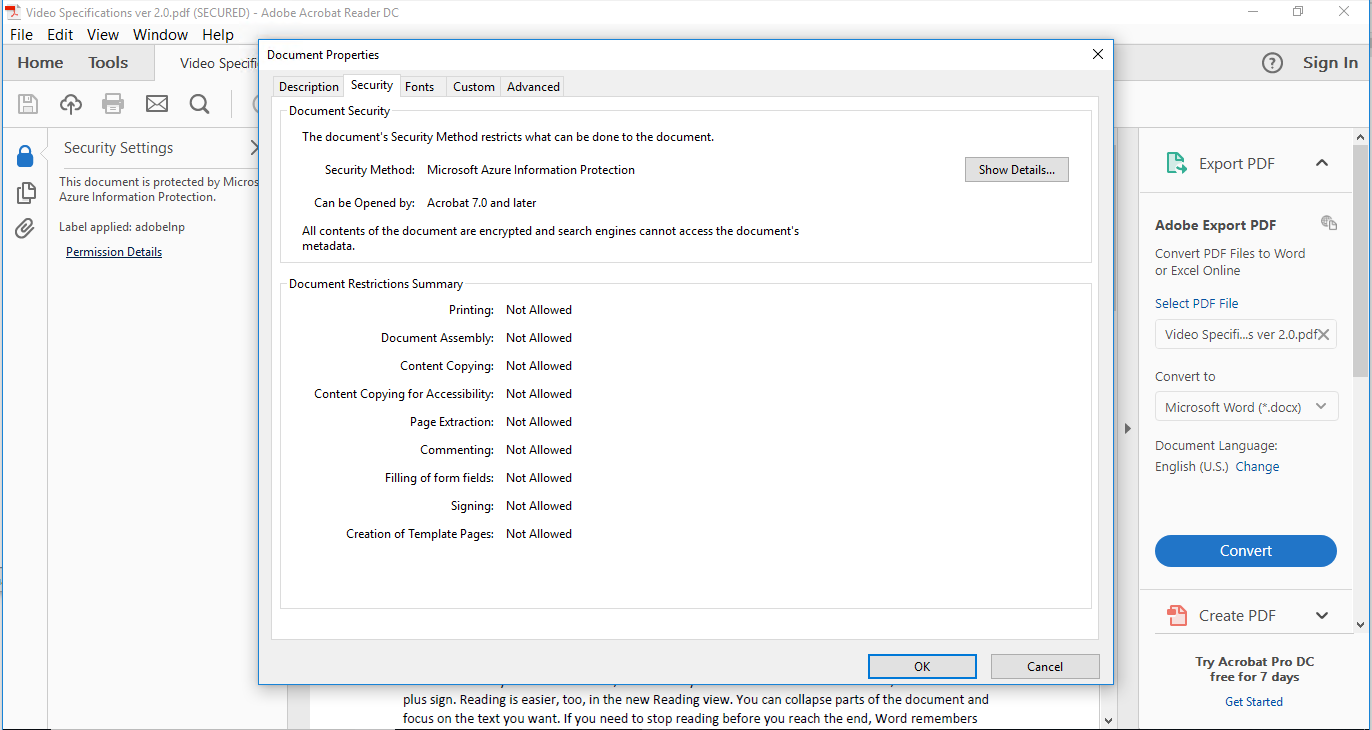The image size is (1372, 730).
Task: Open the Page Thumbnails panel icon
Action: (25, 192)
